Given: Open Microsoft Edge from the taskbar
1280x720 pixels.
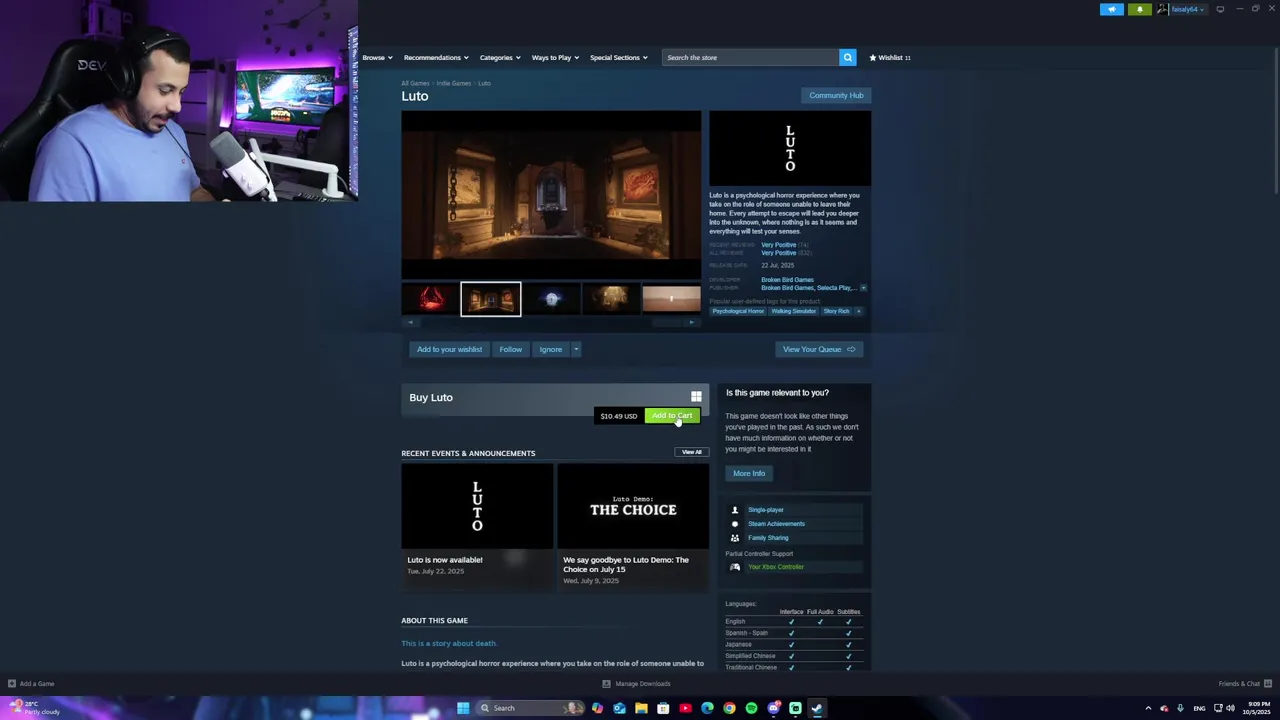Looking at the screenshot, I should (707, 708).
